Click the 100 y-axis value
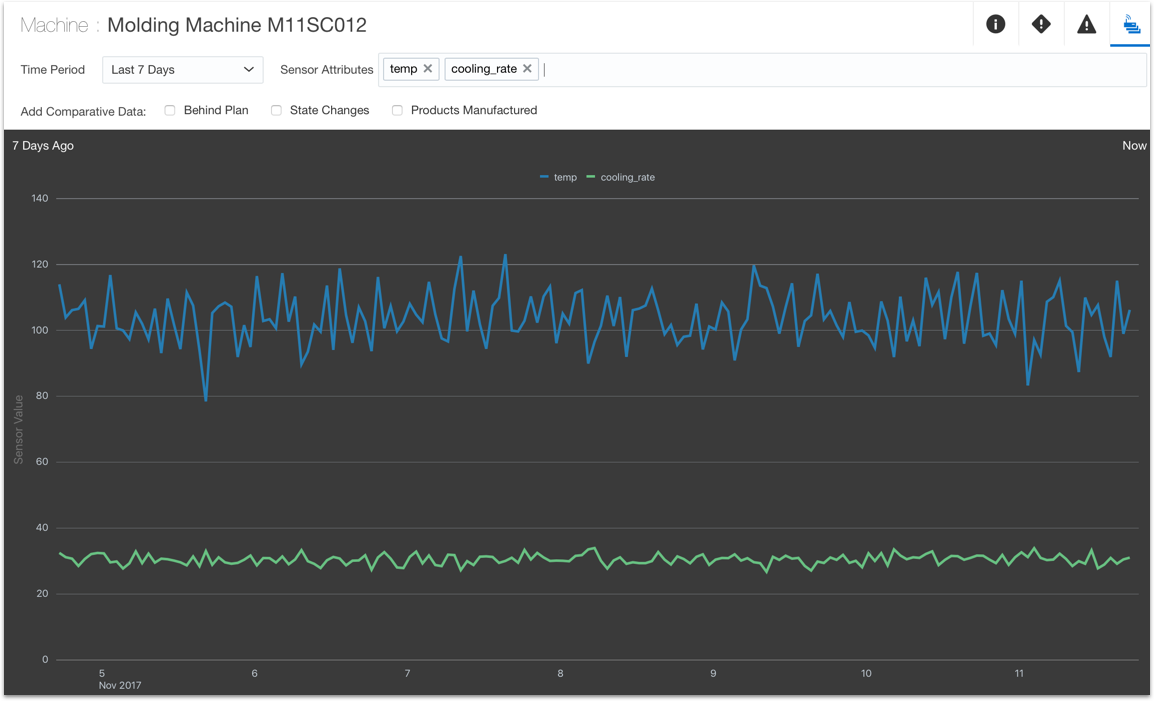1154x701 pixels. tap(40, 330)
